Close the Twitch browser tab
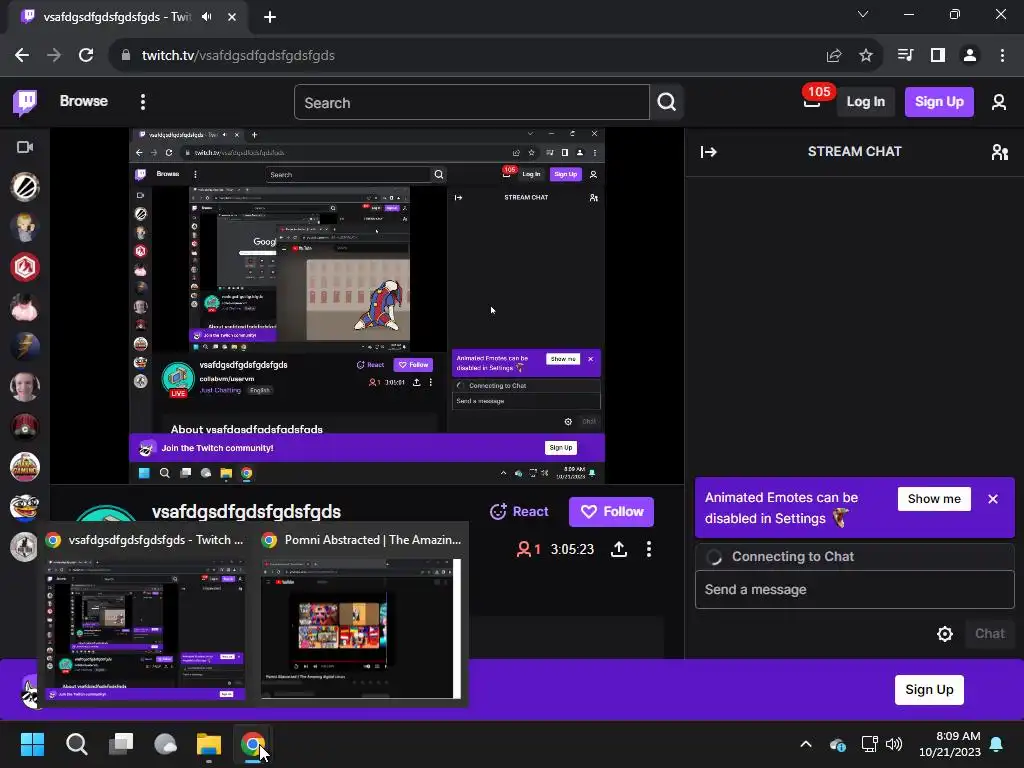 coord(232,17)
